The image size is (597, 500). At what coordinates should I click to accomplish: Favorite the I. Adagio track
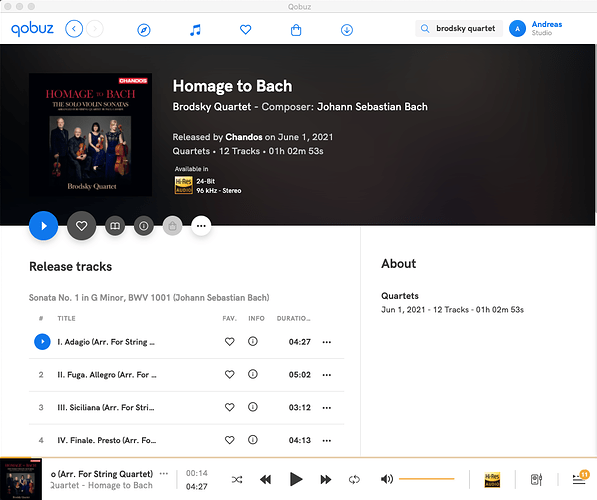tap(230, 342)
